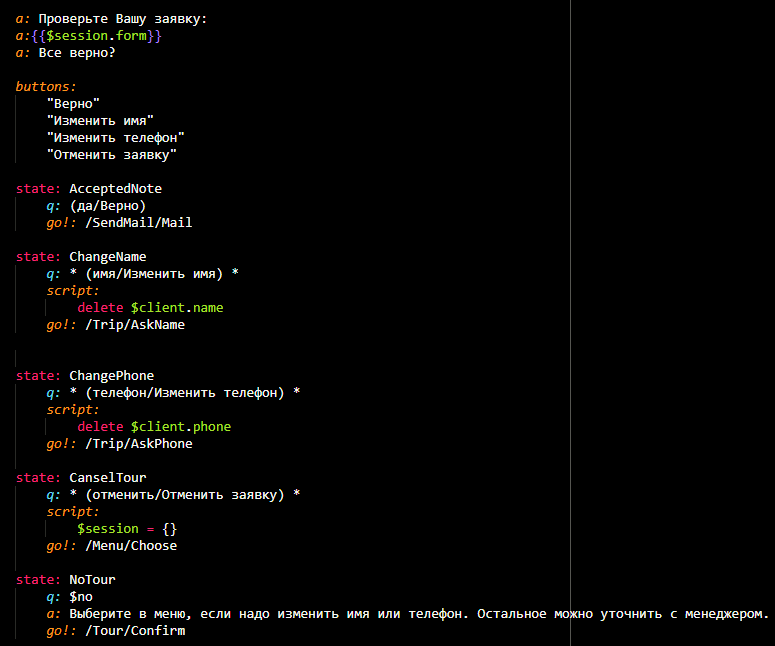Click the state name ChangePhone

click(x=112, y=376)
